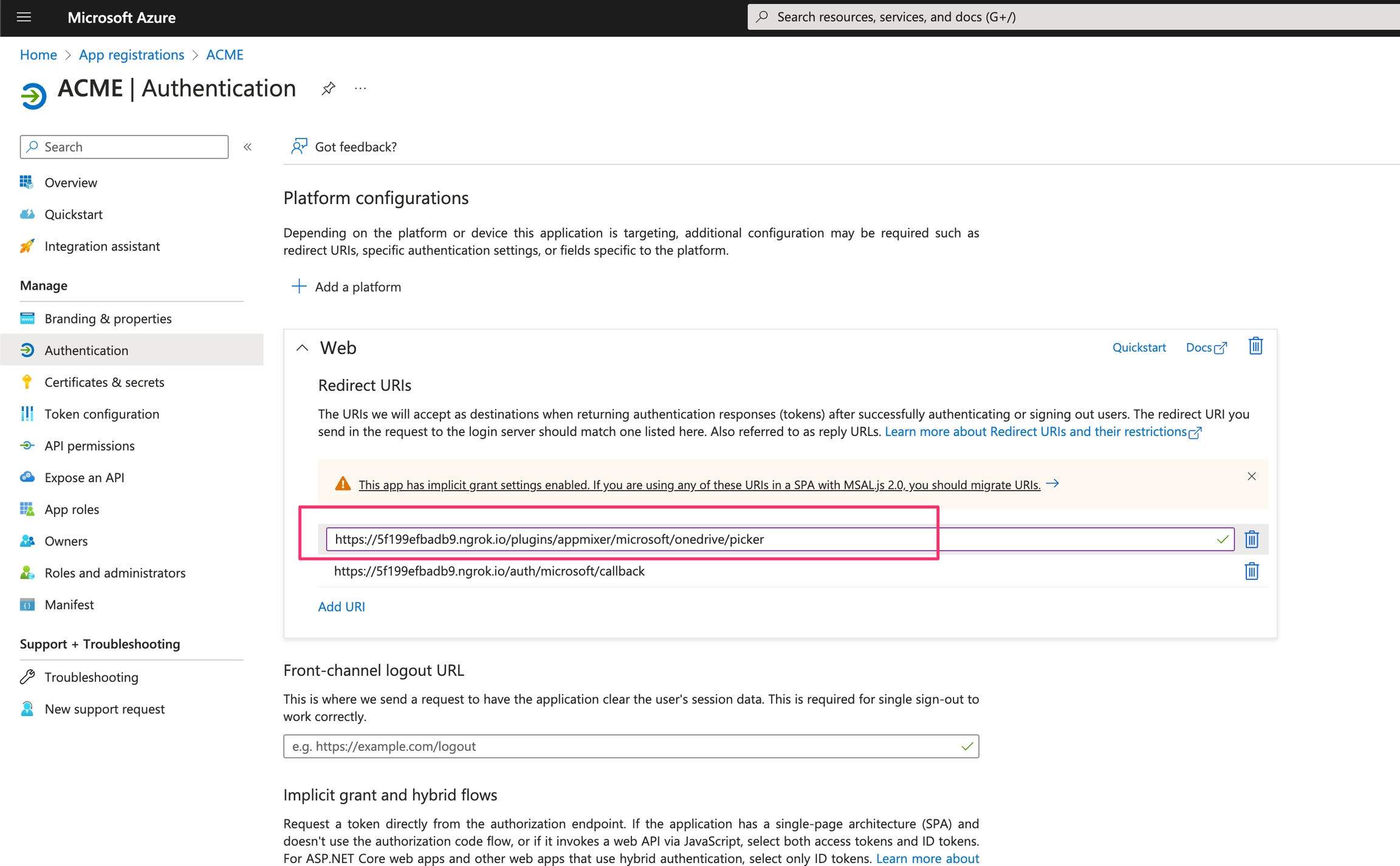This screenshot has width=1400, height=866.
Task: Open Certificates & secrets page
Action: [x=104, y=382]
